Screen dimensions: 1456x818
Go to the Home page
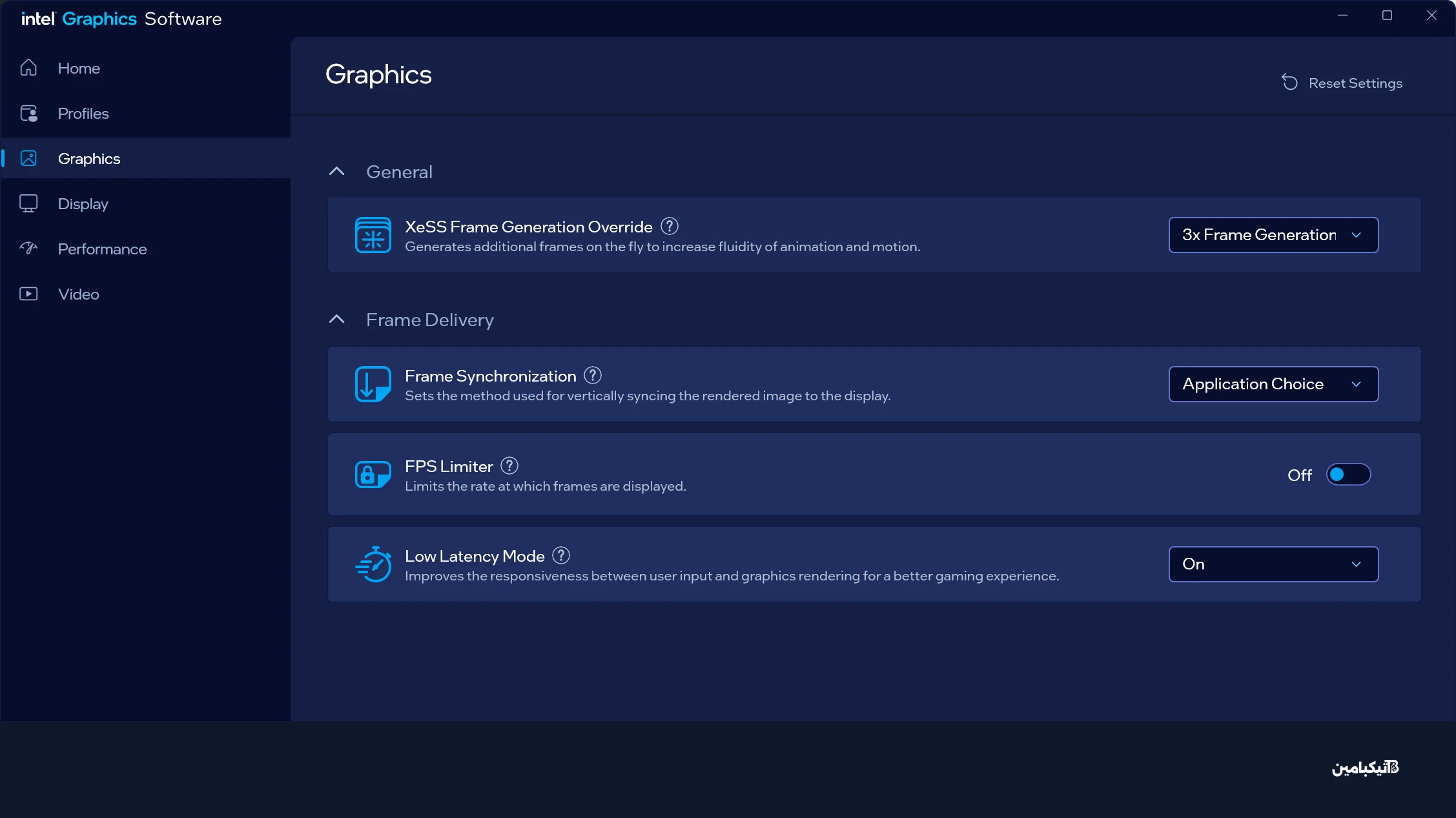click(x=78, y=68)
